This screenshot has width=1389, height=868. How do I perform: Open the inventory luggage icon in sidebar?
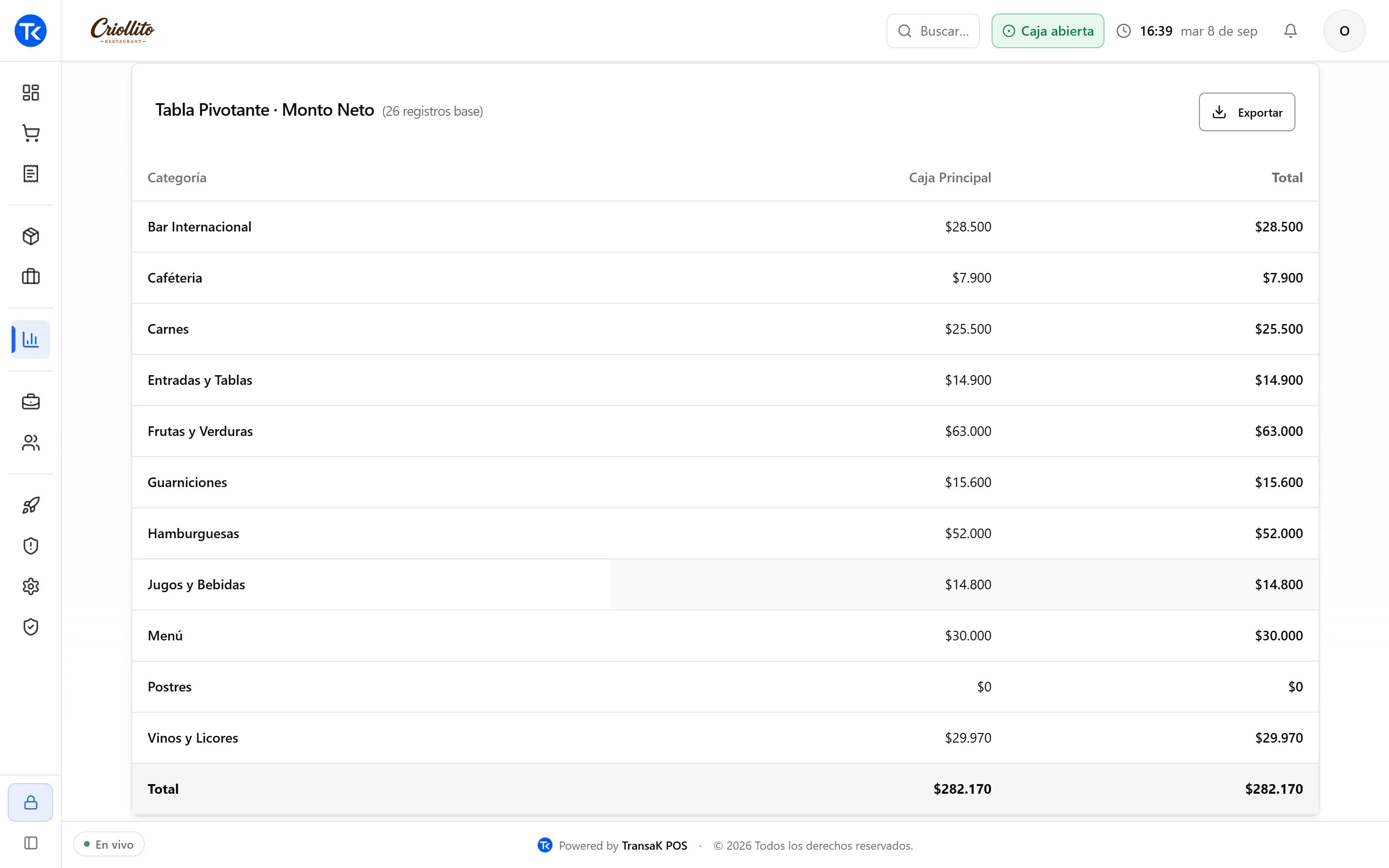coord(30,277)
